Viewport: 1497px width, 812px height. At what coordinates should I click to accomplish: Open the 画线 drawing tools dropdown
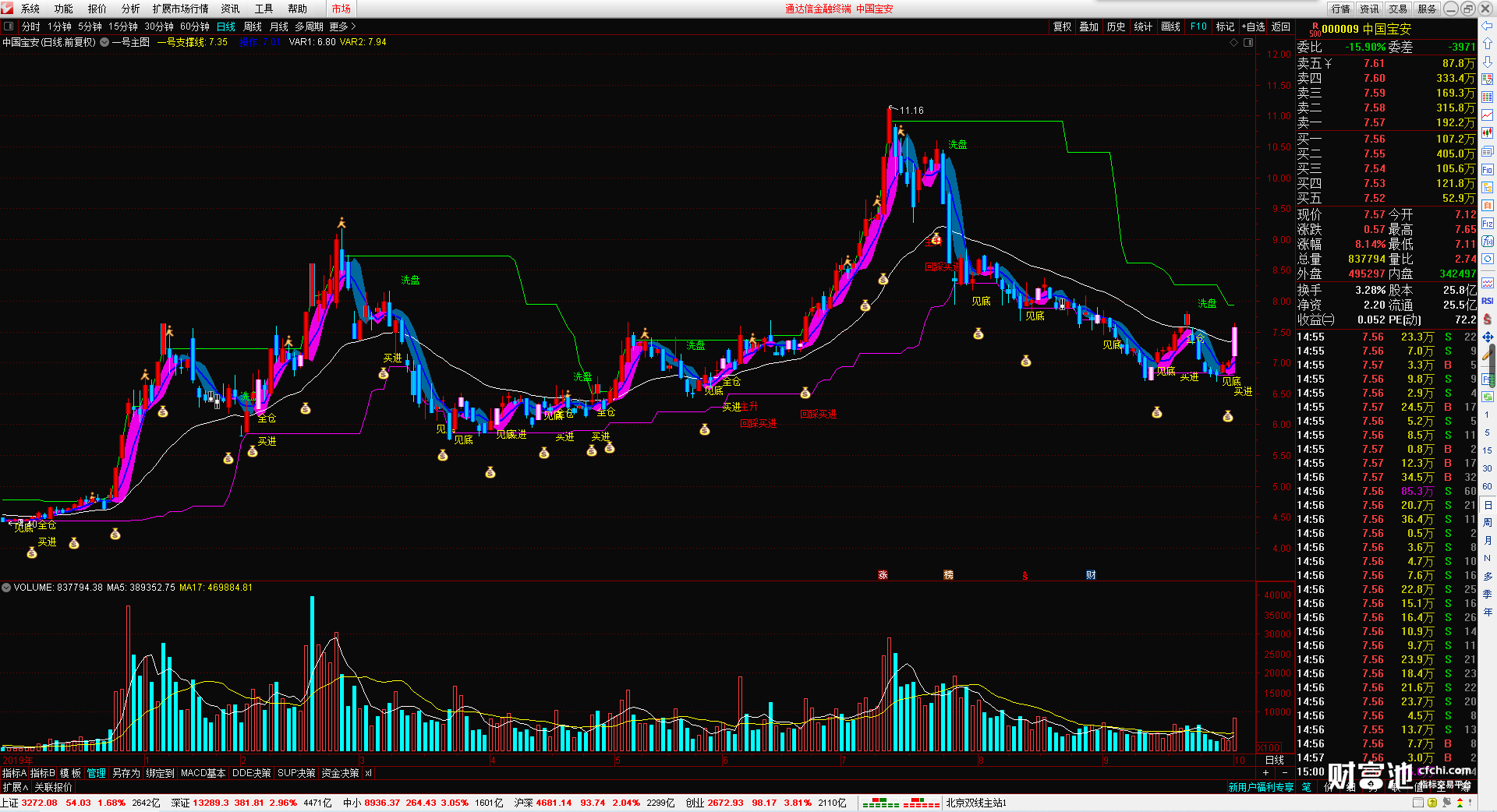(1170, 26)
